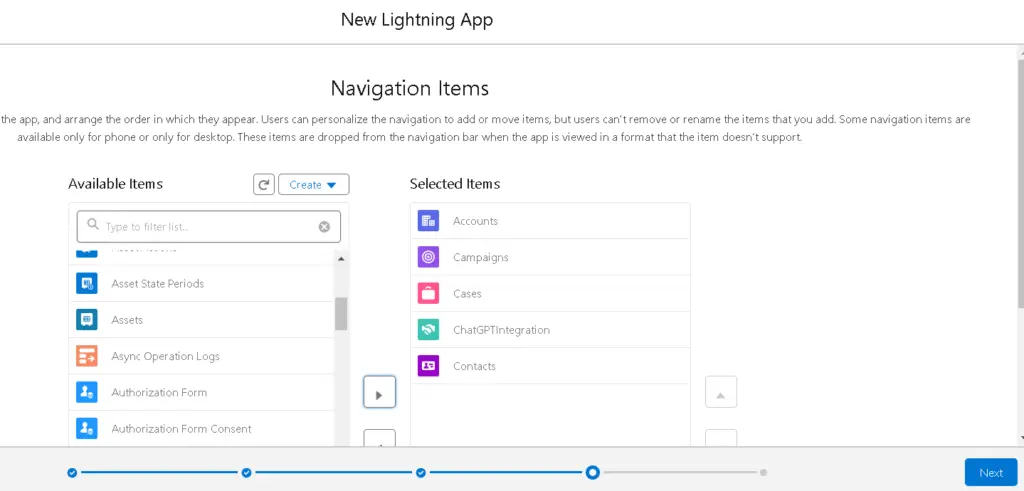Screen dimensions: 1024x491
Task: Click the Async Operation Logs icon
Action: tap(87, 356)
